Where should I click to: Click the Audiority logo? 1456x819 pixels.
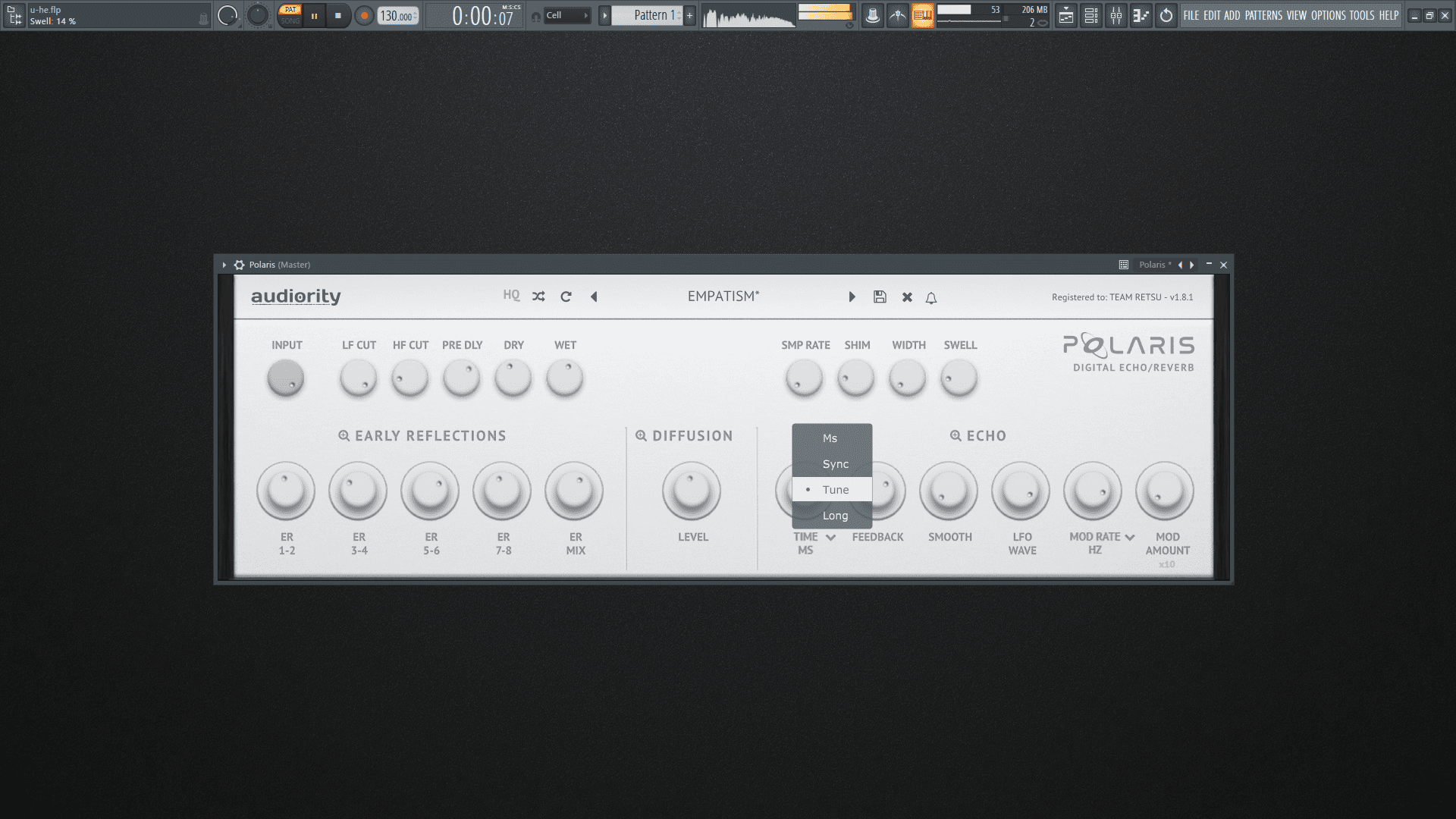tap(296, 297)
